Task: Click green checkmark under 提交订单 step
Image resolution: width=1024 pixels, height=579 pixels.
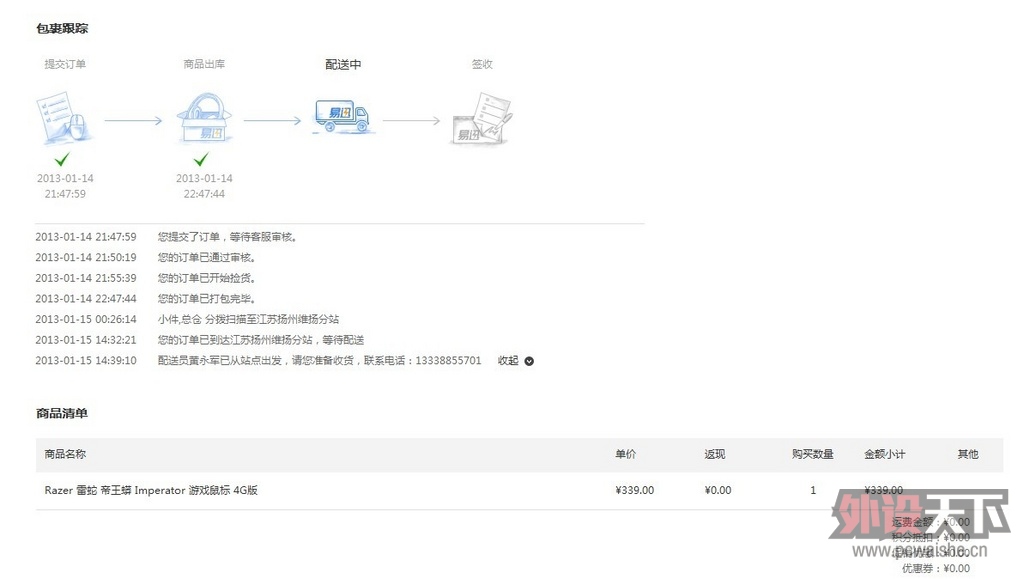Action: [x=62, y=159]
